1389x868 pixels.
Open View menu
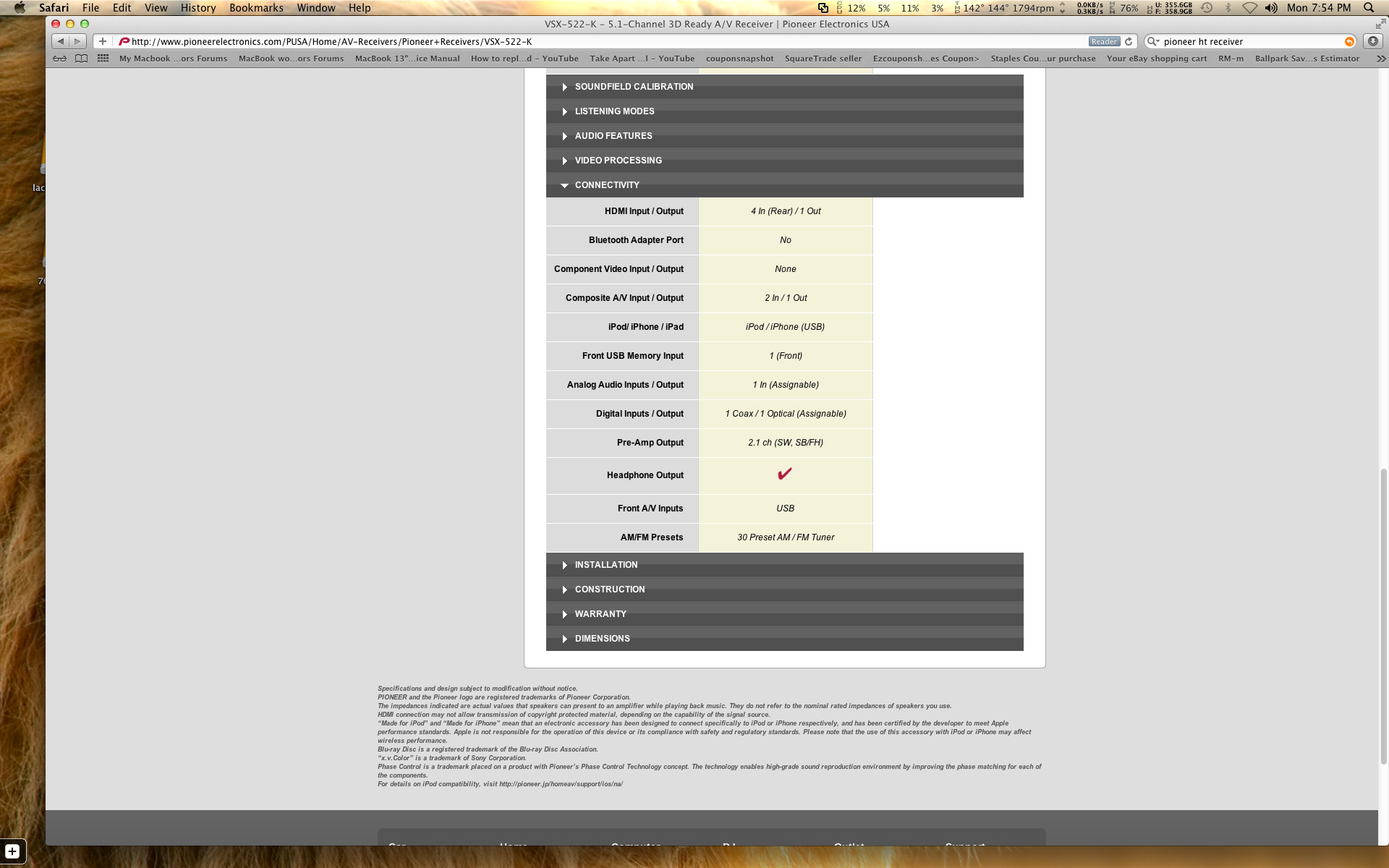(x=156, y=8)
